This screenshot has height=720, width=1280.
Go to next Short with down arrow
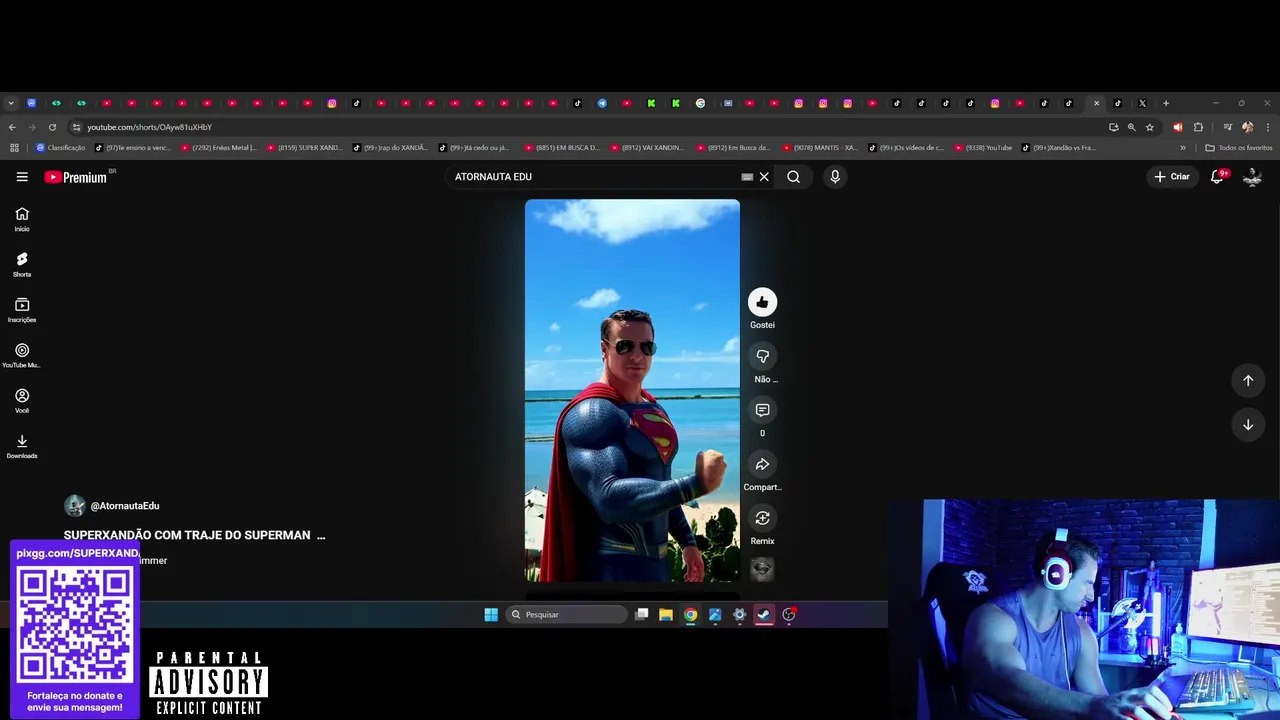click(1248, 424)
